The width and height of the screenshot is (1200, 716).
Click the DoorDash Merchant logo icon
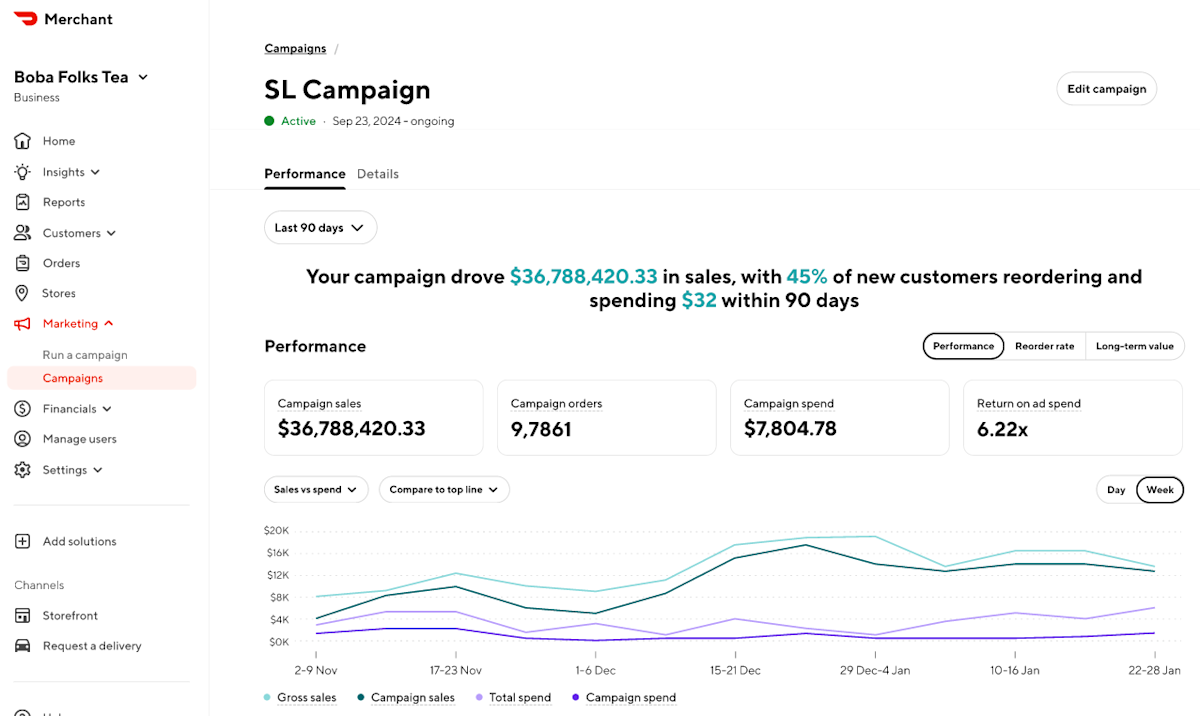coord(26,19)
